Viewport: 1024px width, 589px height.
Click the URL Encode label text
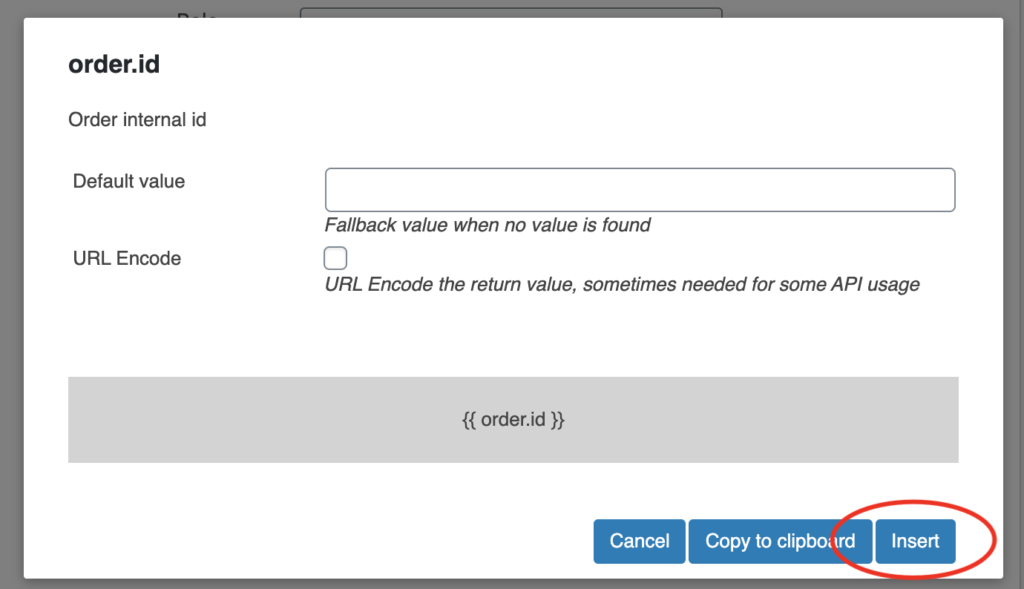[x=127, y=258]
